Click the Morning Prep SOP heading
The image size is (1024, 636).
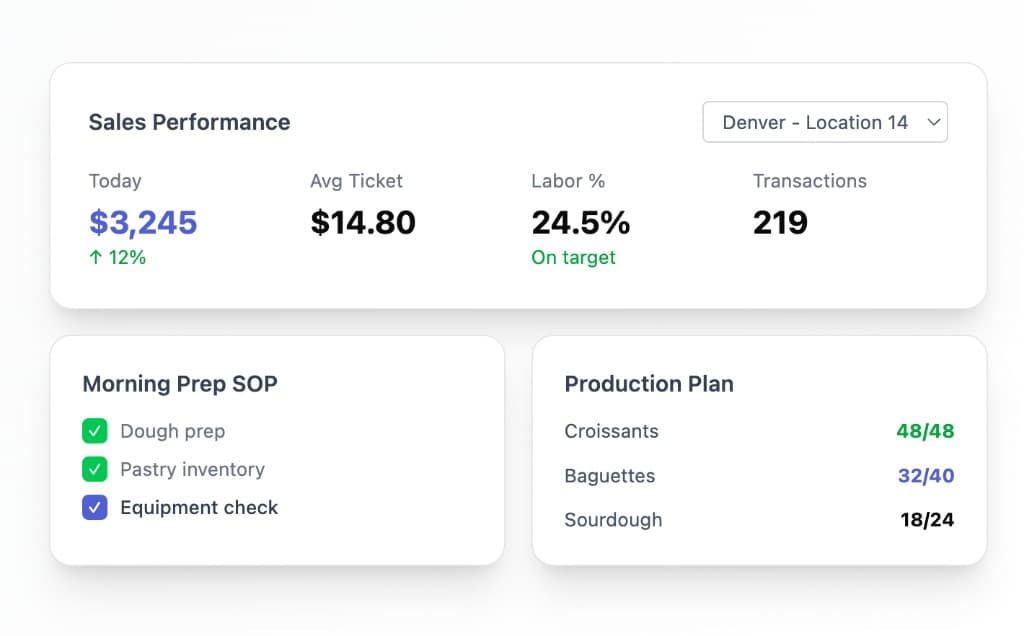click(180, 383)
